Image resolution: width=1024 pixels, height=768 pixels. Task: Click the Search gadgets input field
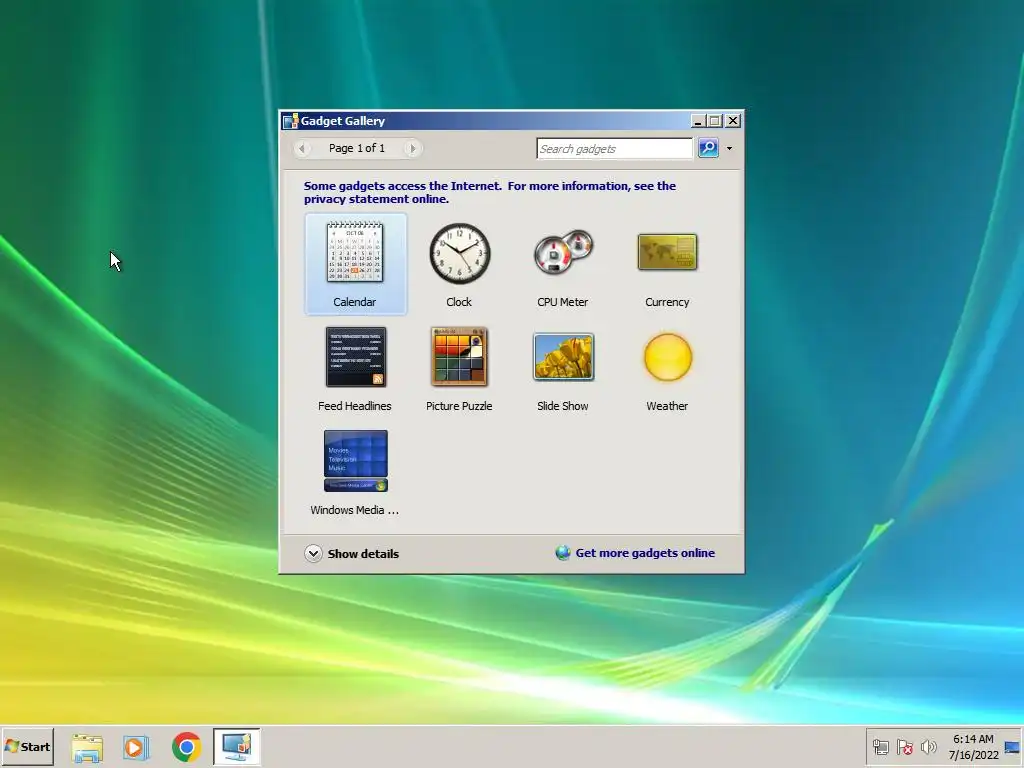click(x=614, y=148)
